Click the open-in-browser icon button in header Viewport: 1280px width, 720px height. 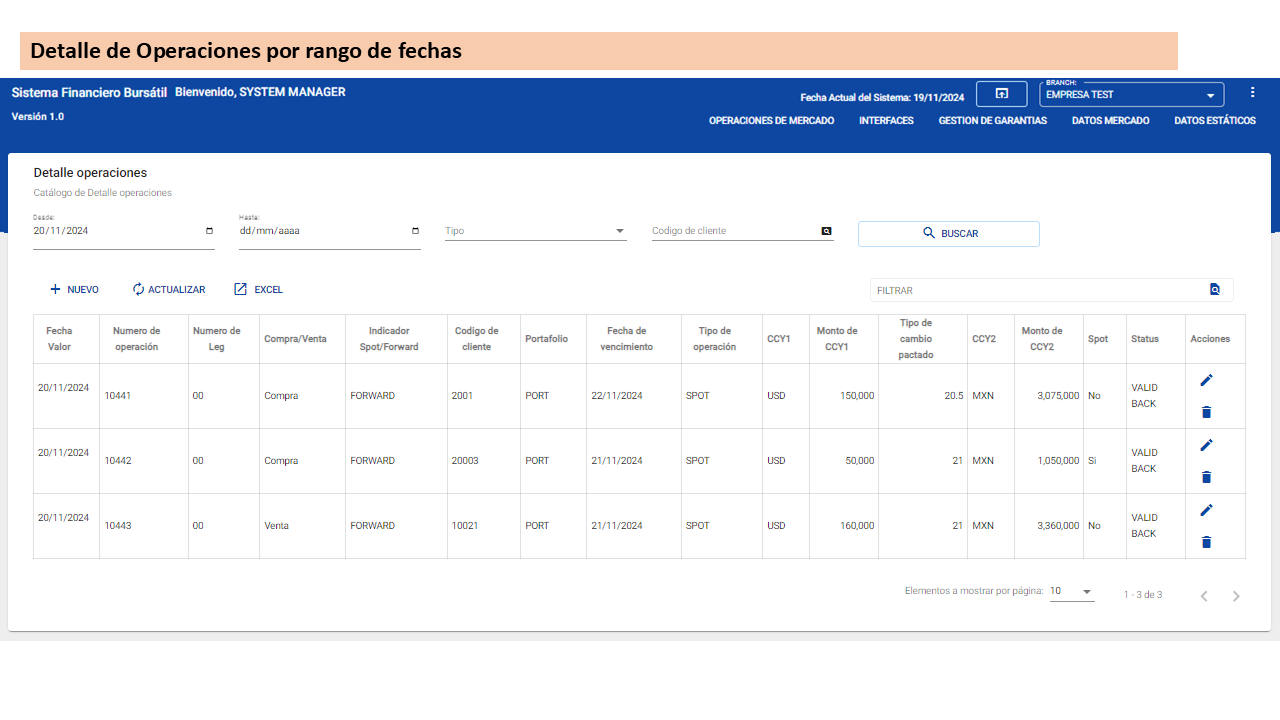pyautogui.click(x=1001, y=94)
